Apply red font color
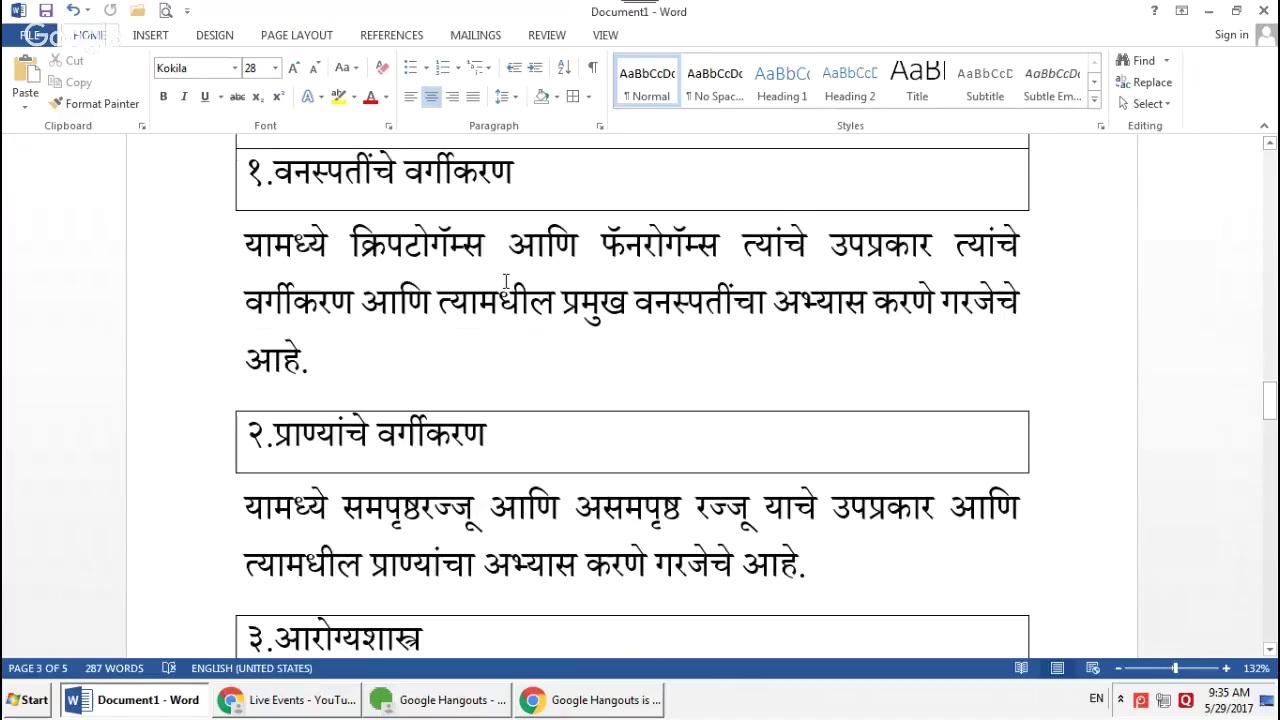 tap(371, 97)
